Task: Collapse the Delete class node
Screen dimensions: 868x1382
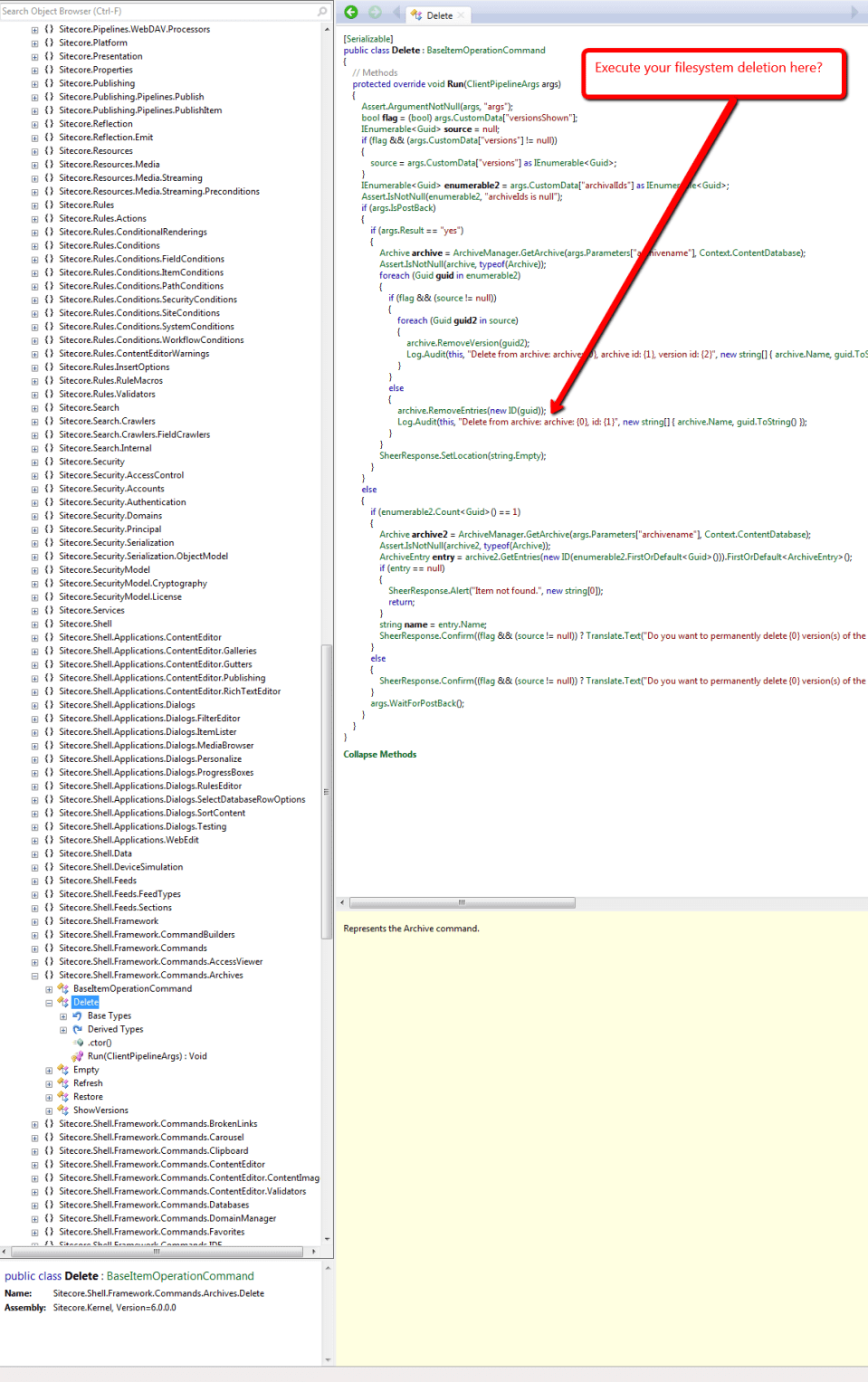Action: click(48, 1003)
